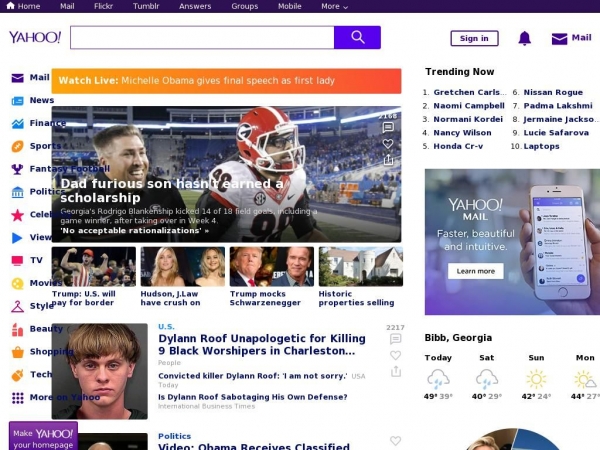This screenshot has height=450, width=600.
Task: Open the Style hanger icon
Action: (x=17, y=307)
